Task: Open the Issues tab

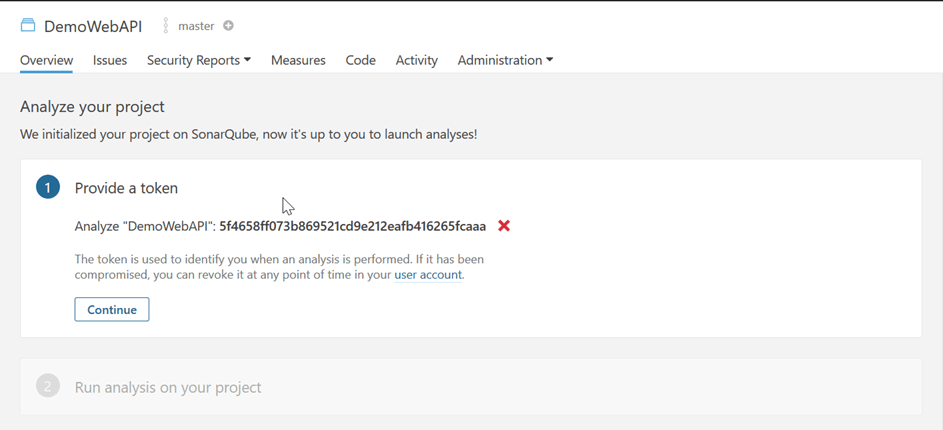Action: (x=110, y=60)
